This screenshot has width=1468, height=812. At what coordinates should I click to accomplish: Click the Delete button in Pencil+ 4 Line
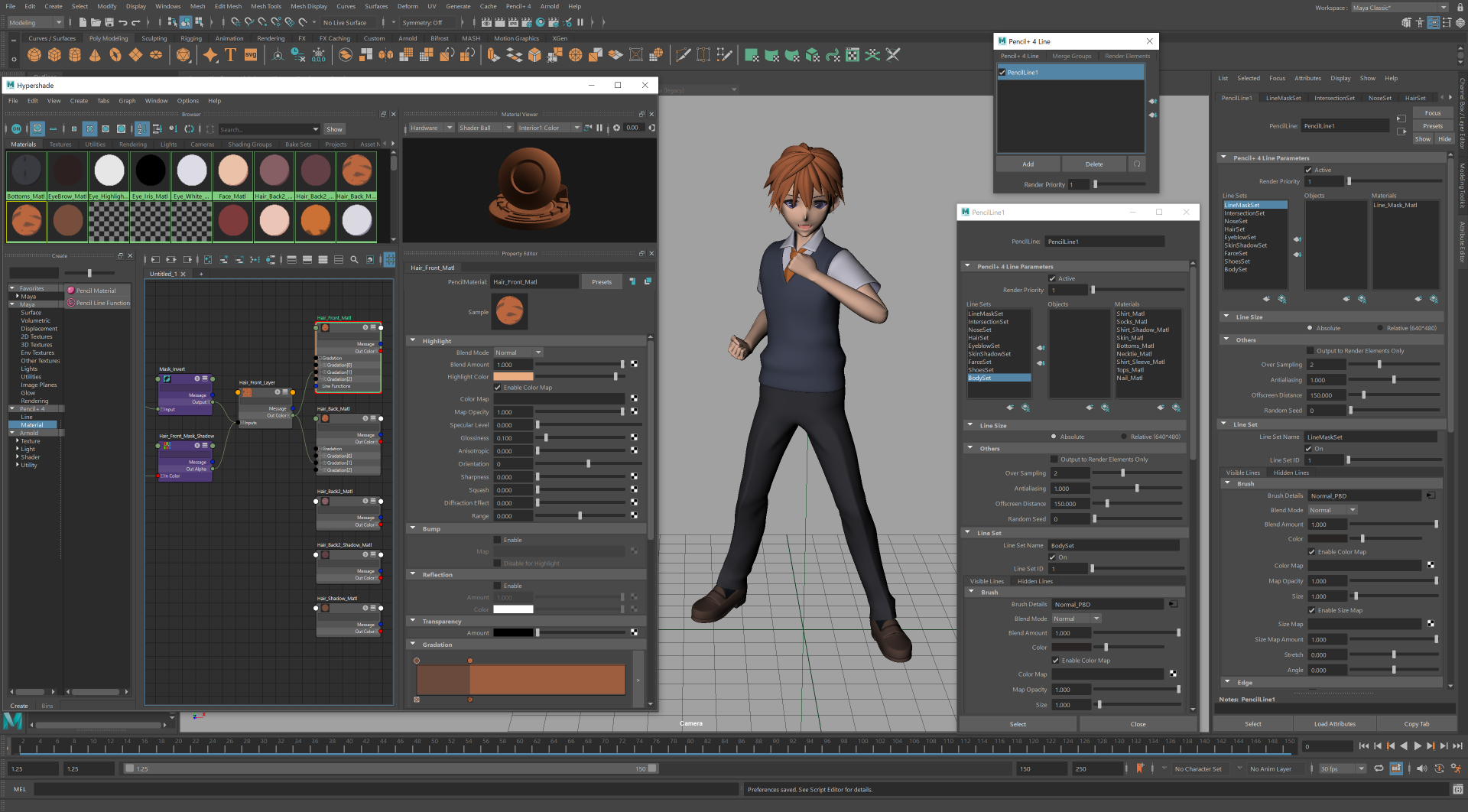pos(1094,164)
